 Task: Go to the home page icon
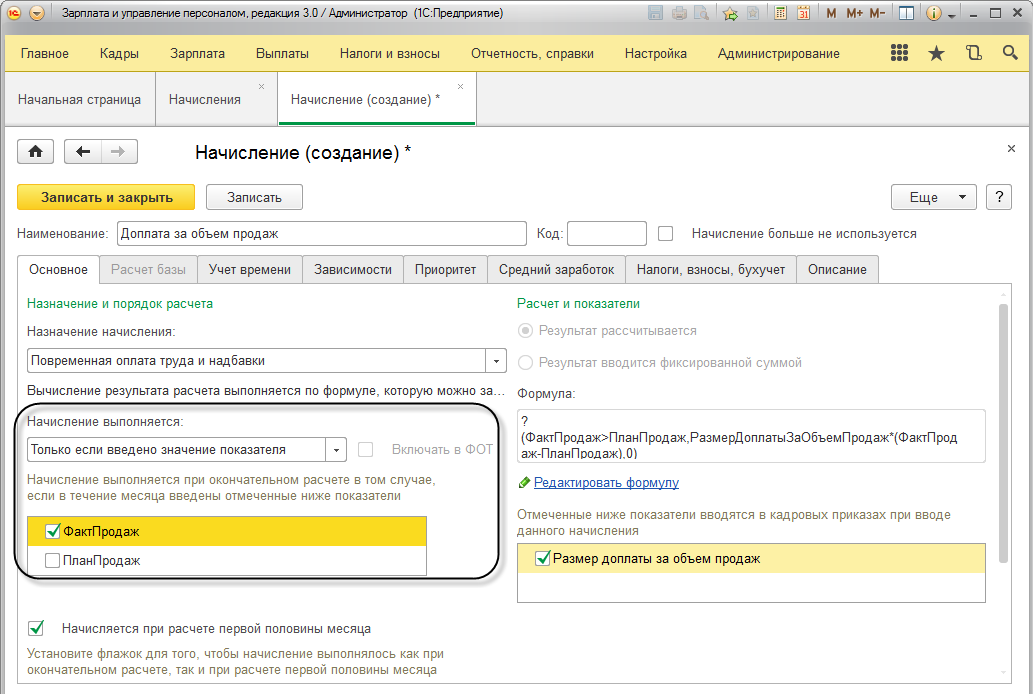click(36, 151)
